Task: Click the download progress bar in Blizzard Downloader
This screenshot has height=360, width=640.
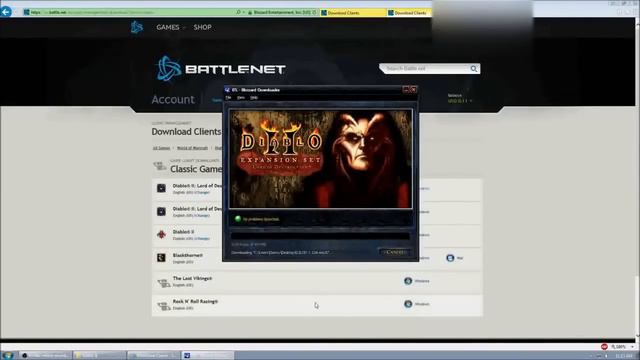Action: coord(320,236)
